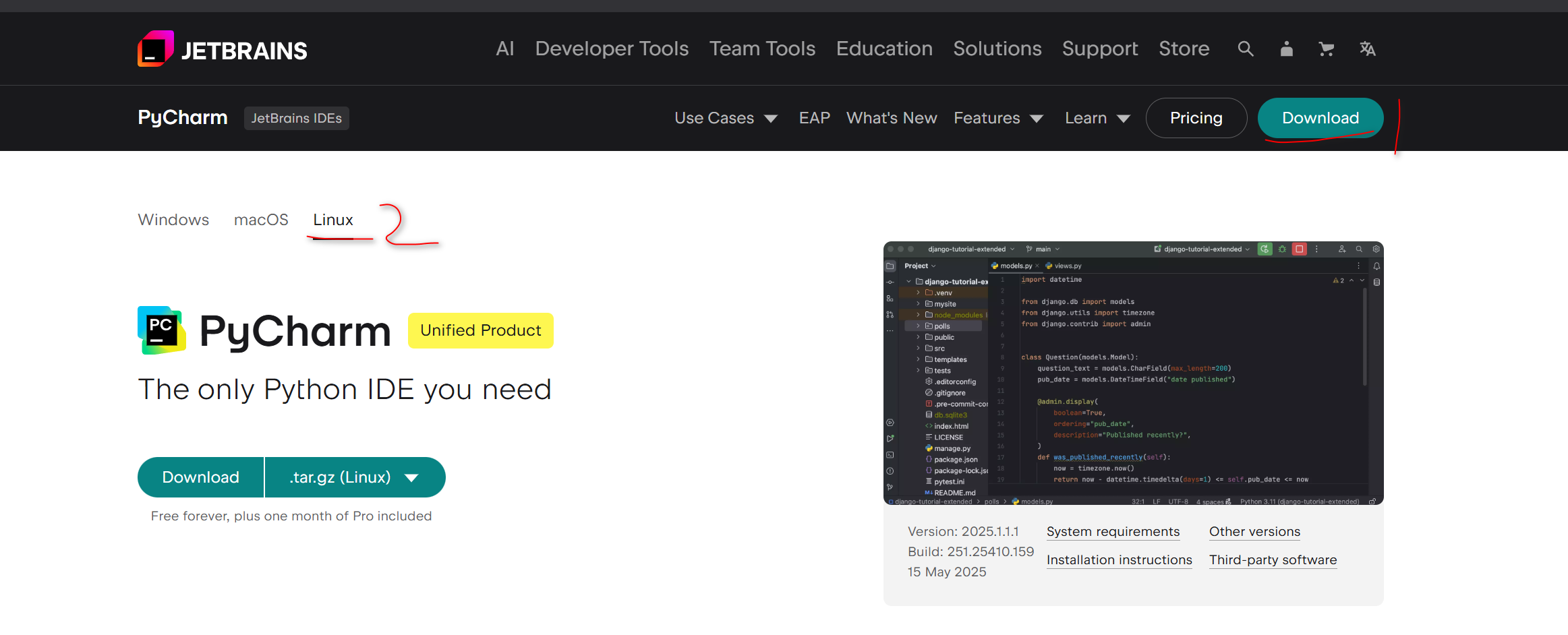Open the Other versions link
The width and height of the screenshot is (1568, 635).
1254,532
